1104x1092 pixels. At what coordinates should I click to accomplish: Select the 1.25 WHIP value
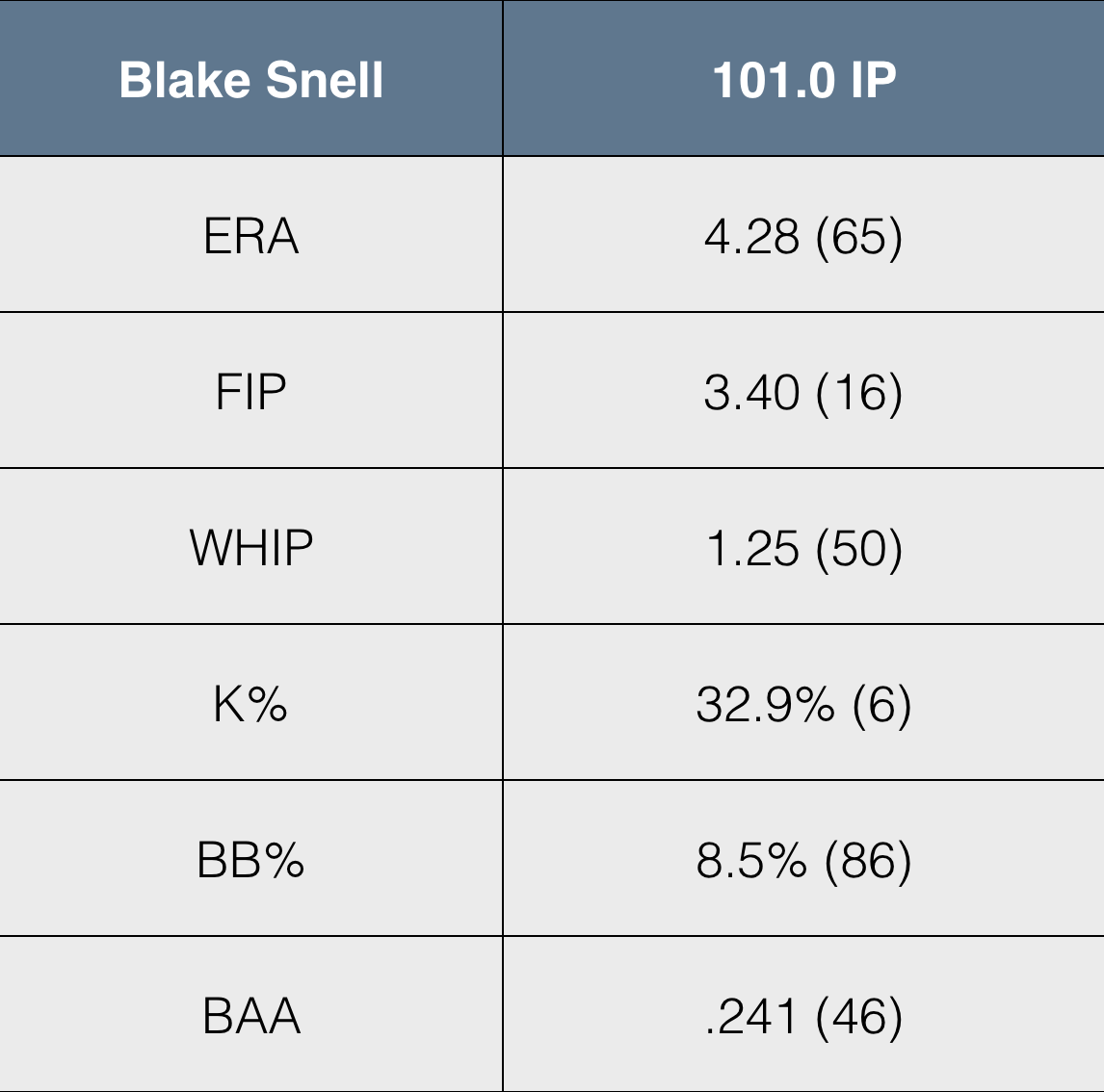point(752,548)
